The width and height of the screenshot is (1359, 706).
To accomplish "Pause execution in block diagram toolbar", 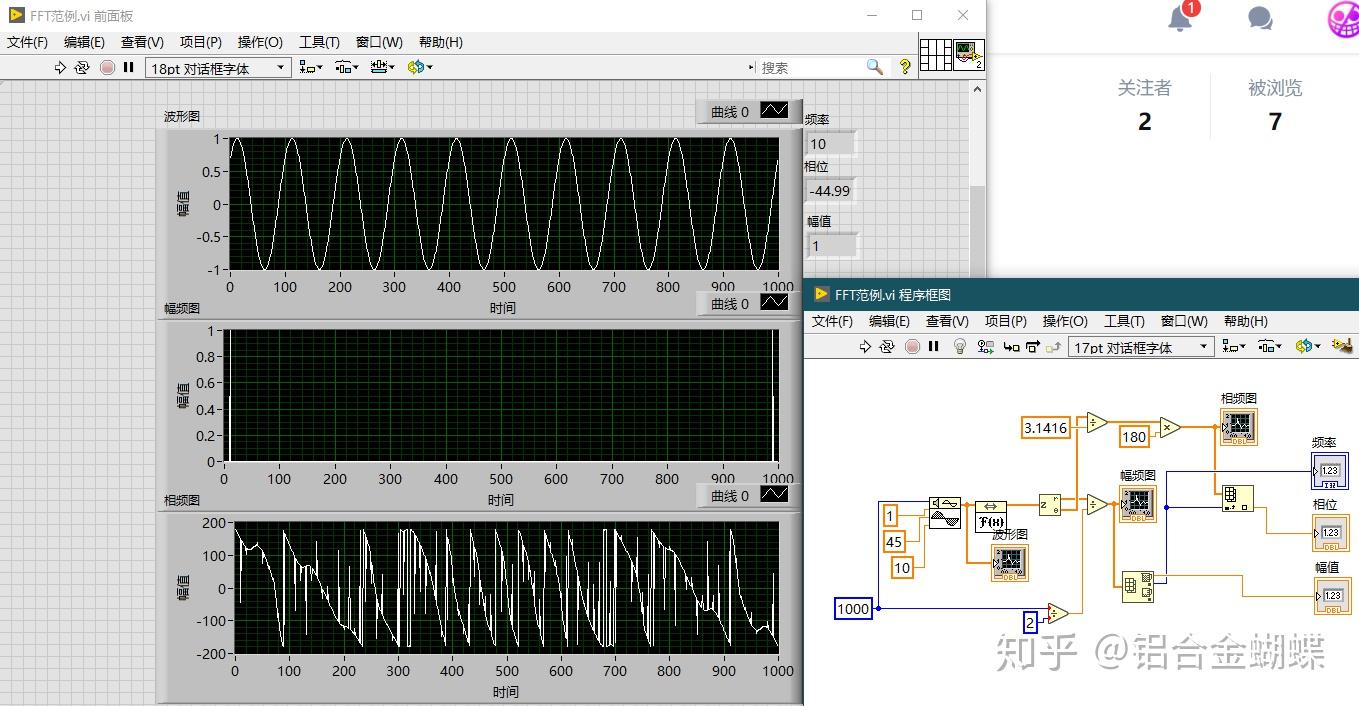I will pyautogui.click(x=934, y=346).
